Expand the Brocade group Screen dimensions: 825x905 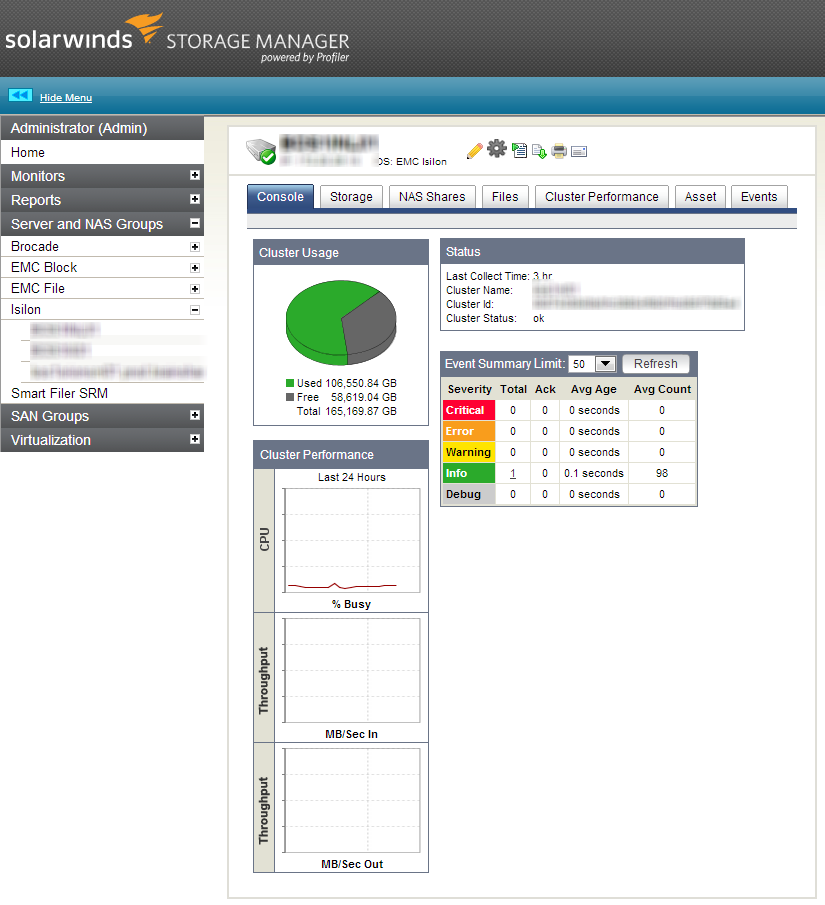point(195,247)
